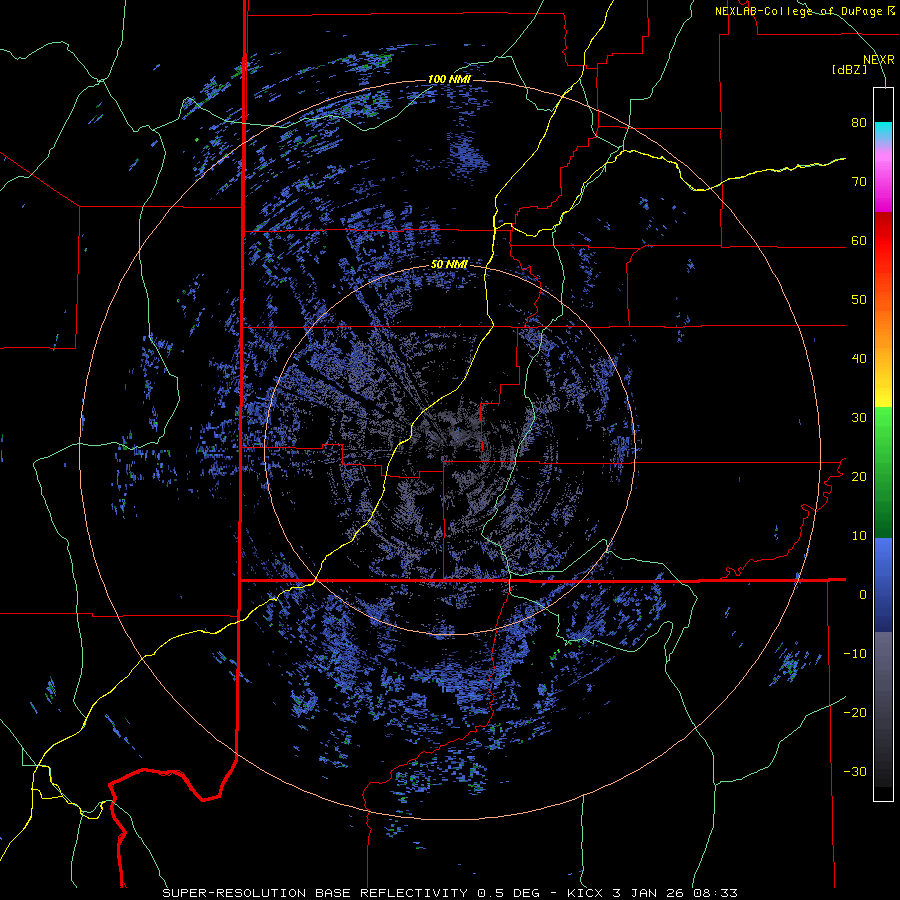Click the 0 dBZ value on the scale
The width and height of the screenshot is (900, 900).
tap(863, 595)
